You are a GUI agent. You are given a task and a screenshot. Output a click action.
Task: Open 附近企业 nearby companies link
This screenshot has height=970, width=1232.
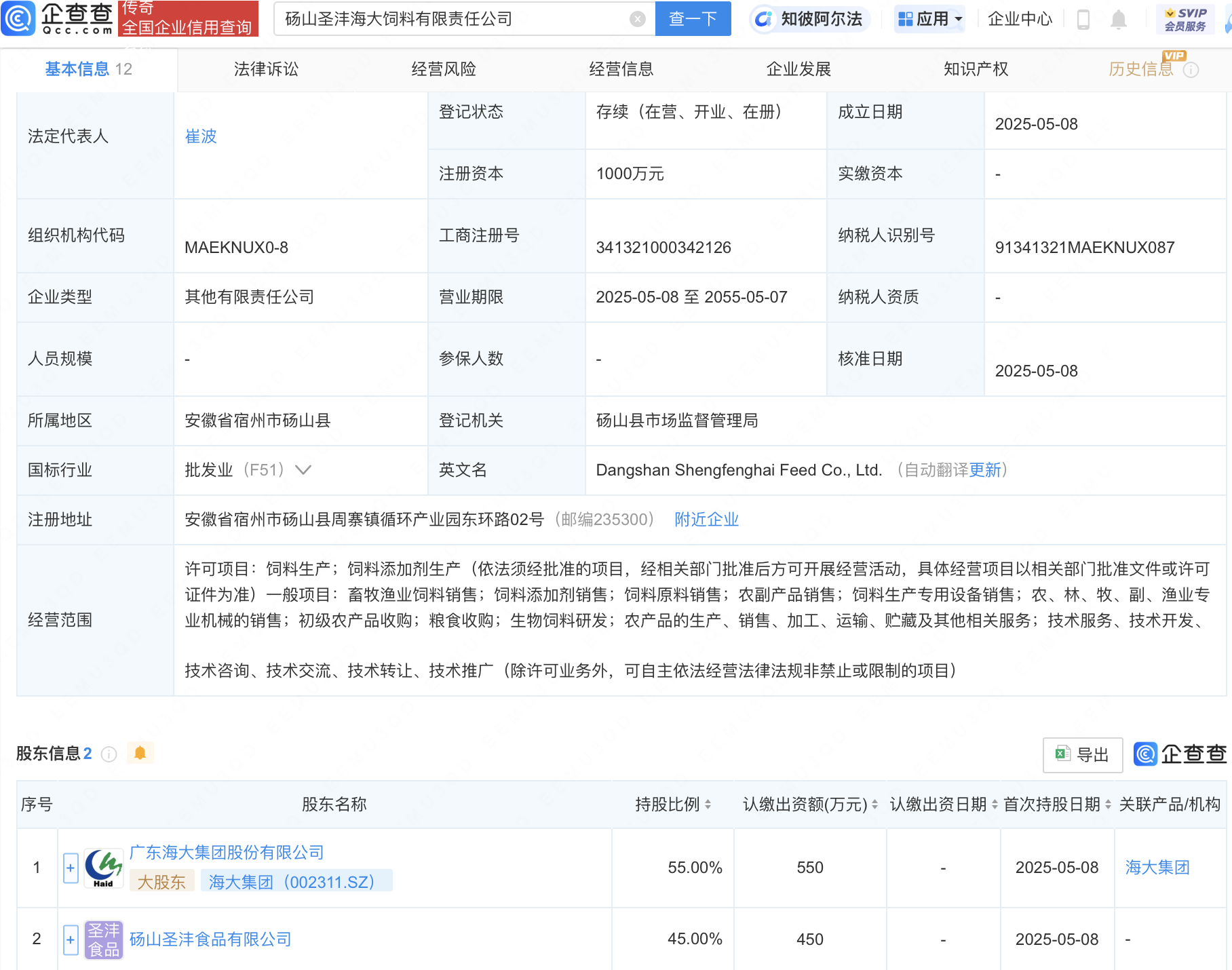pyautogui.click(x=706, y=520)
